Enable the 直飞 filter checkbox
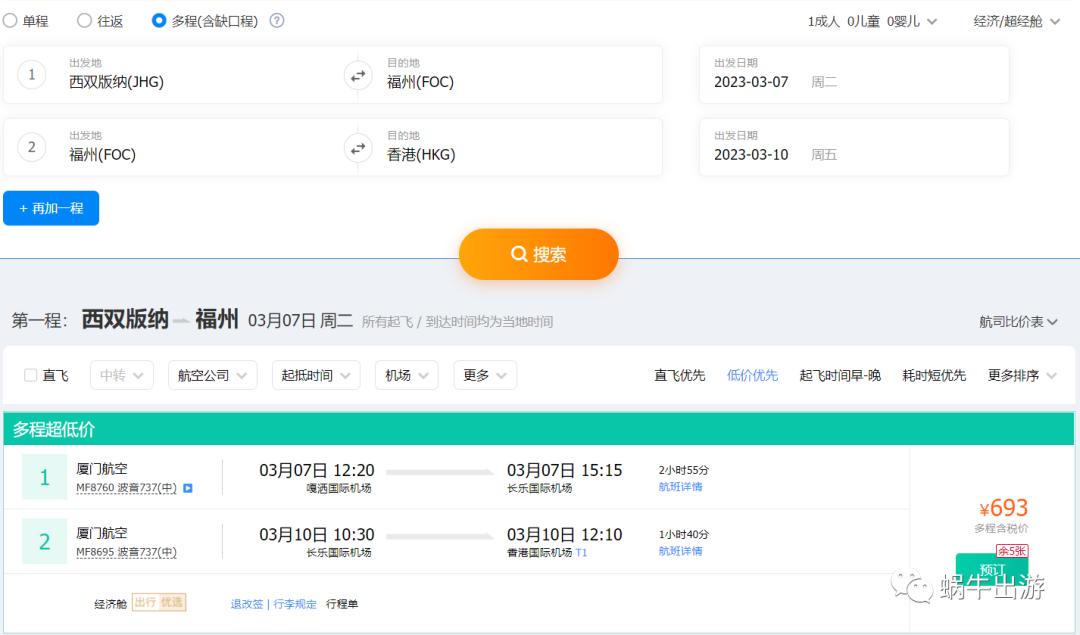Image resolution: width=1080 pixels, height=635 pixels. pos(28,375)
